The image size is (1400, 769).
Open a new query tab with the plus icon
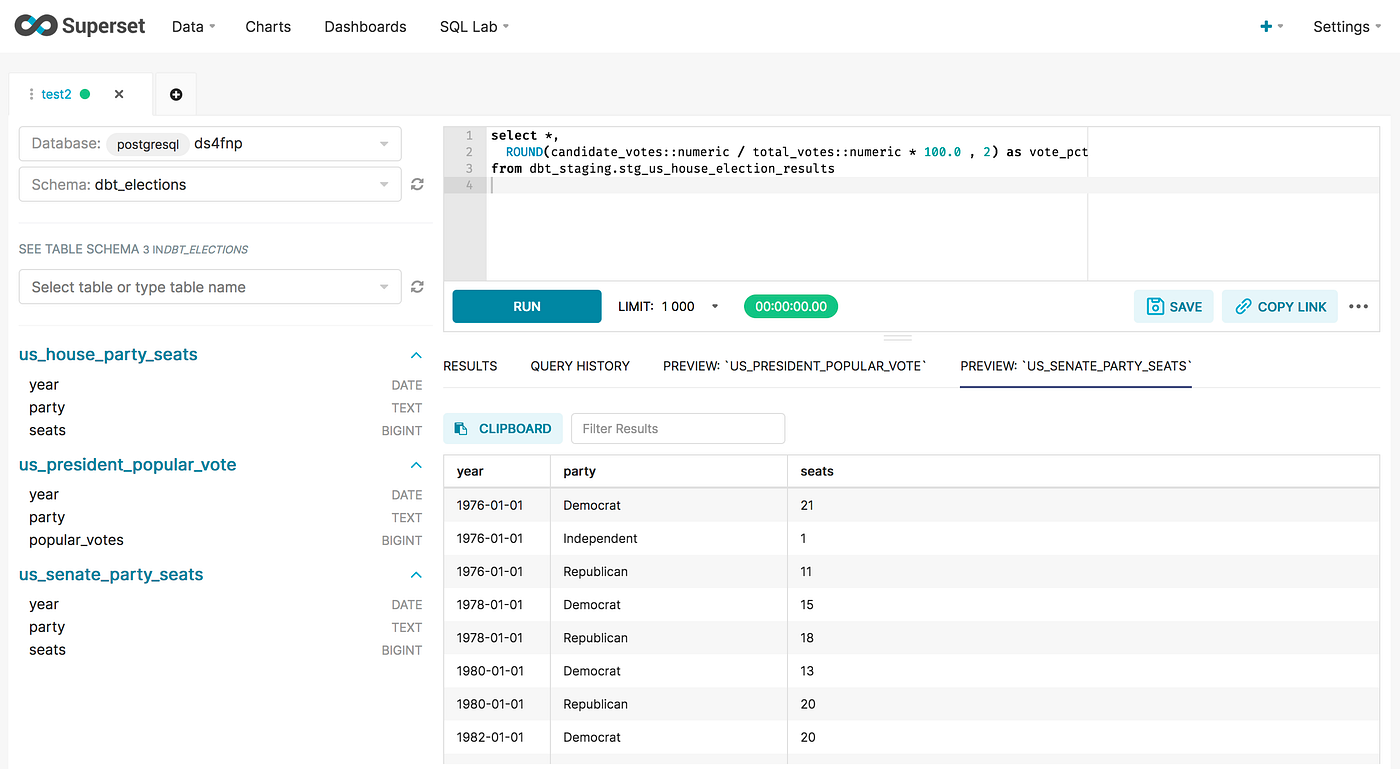[x=175, y=93]
